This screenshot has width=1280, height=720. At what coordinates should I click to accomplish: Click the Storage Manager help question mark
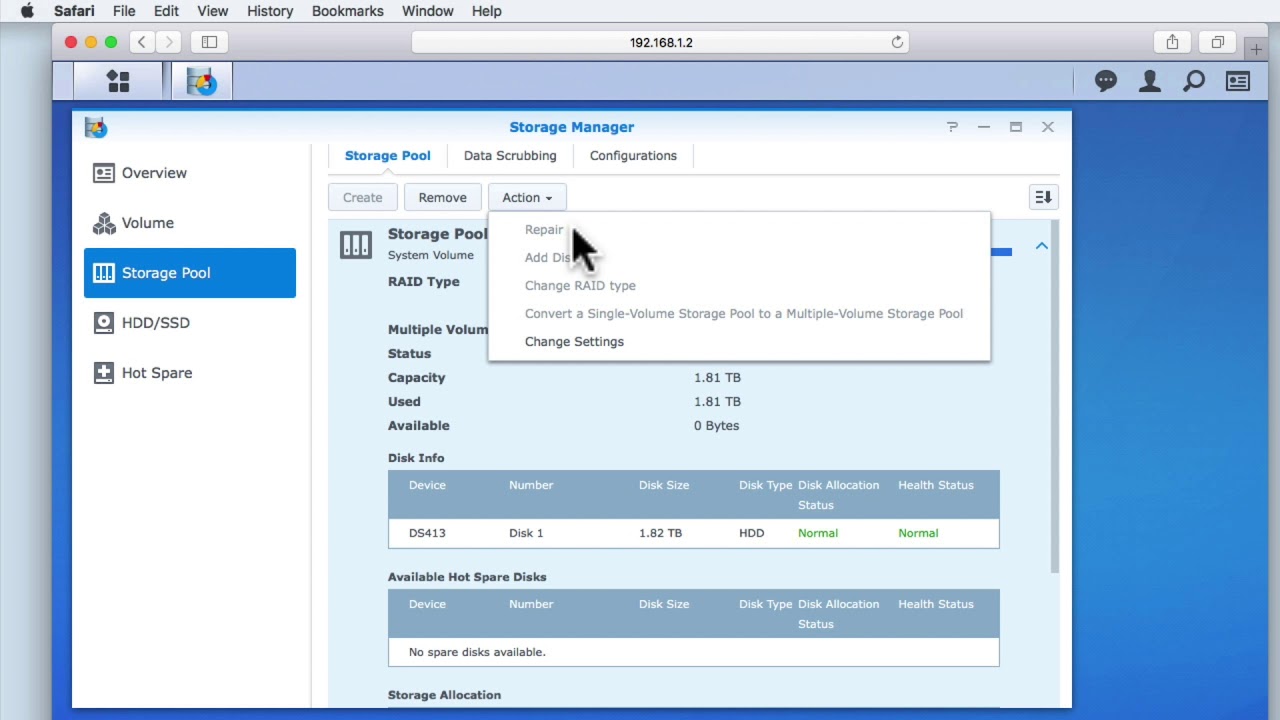pyautogui.click(x=952, y=127)
